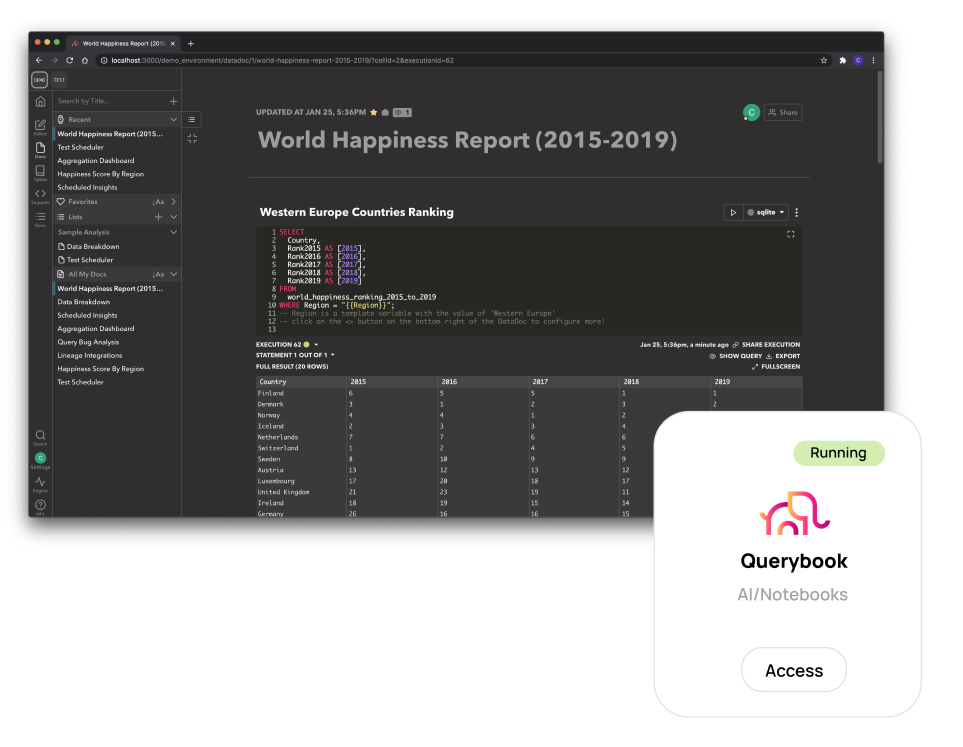Image resolution: width=963 pixels, height=747 pixels.
Task: Open the Search icon in the left sidebar
Action: (41, 437)
